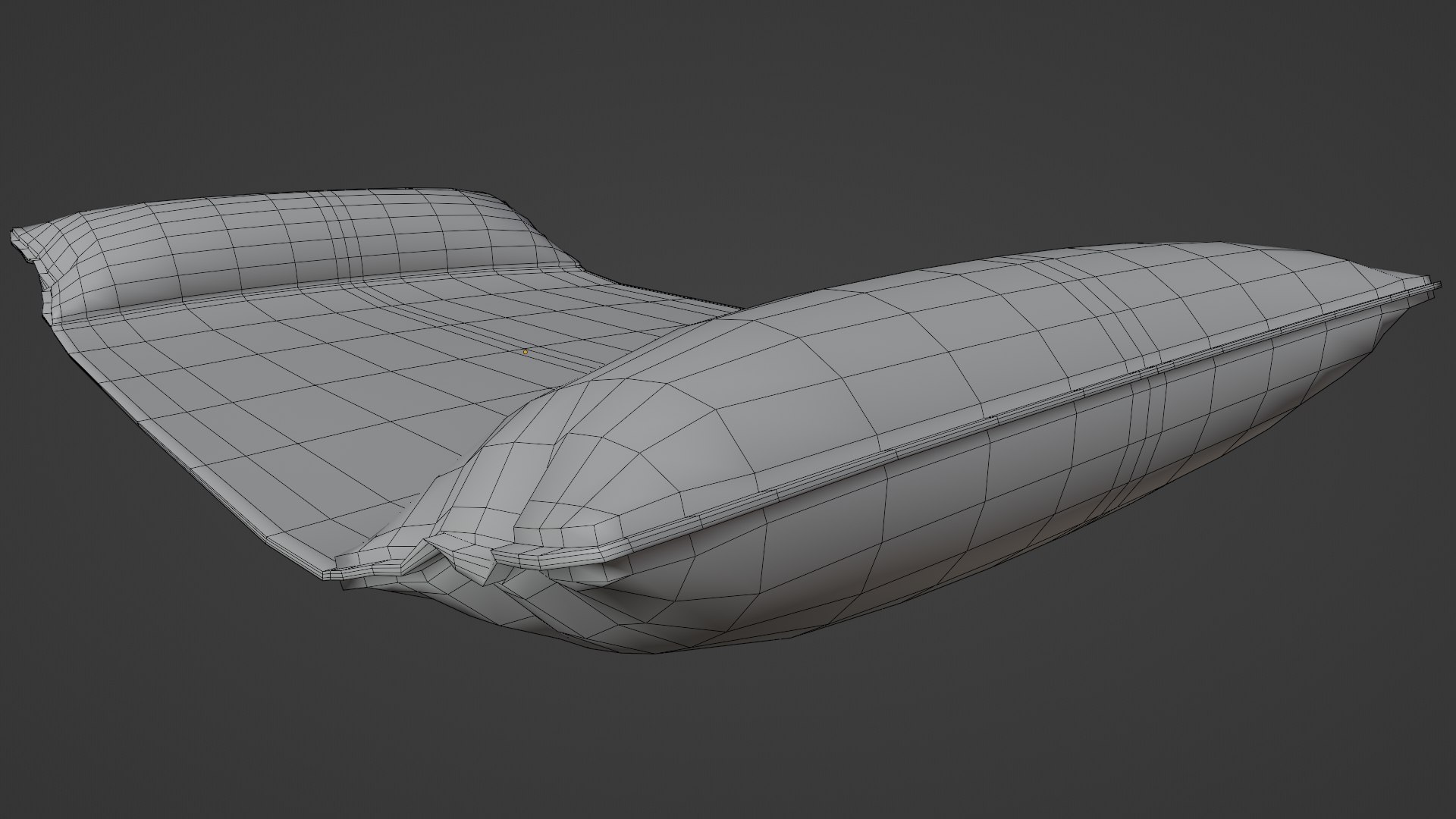Click the wrinkled left corner of far cushion

[27, 246]
